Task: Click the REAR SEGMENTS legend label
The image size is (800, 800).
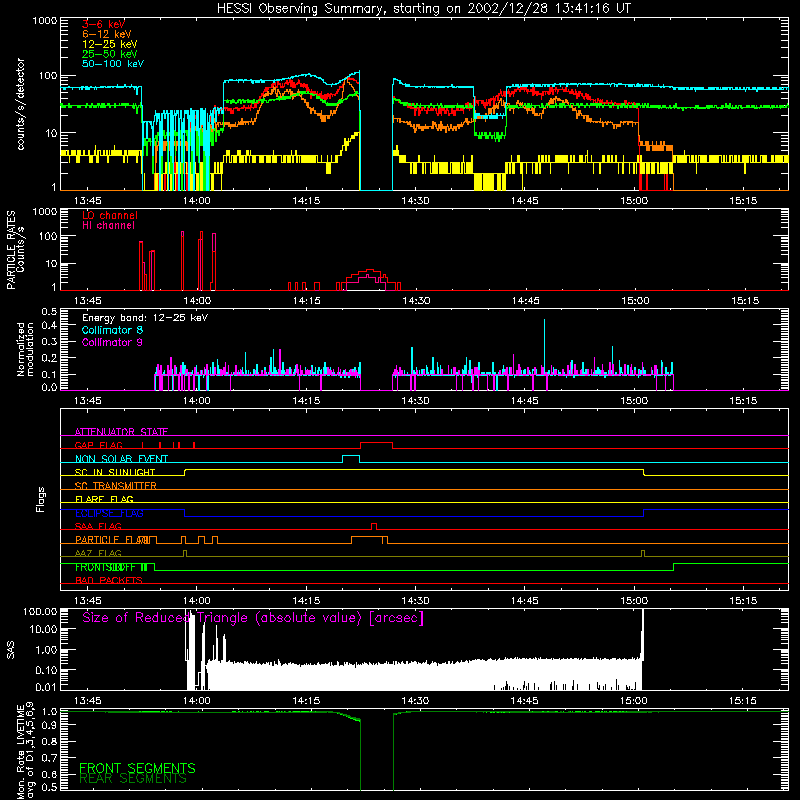Action: point(133,779)
